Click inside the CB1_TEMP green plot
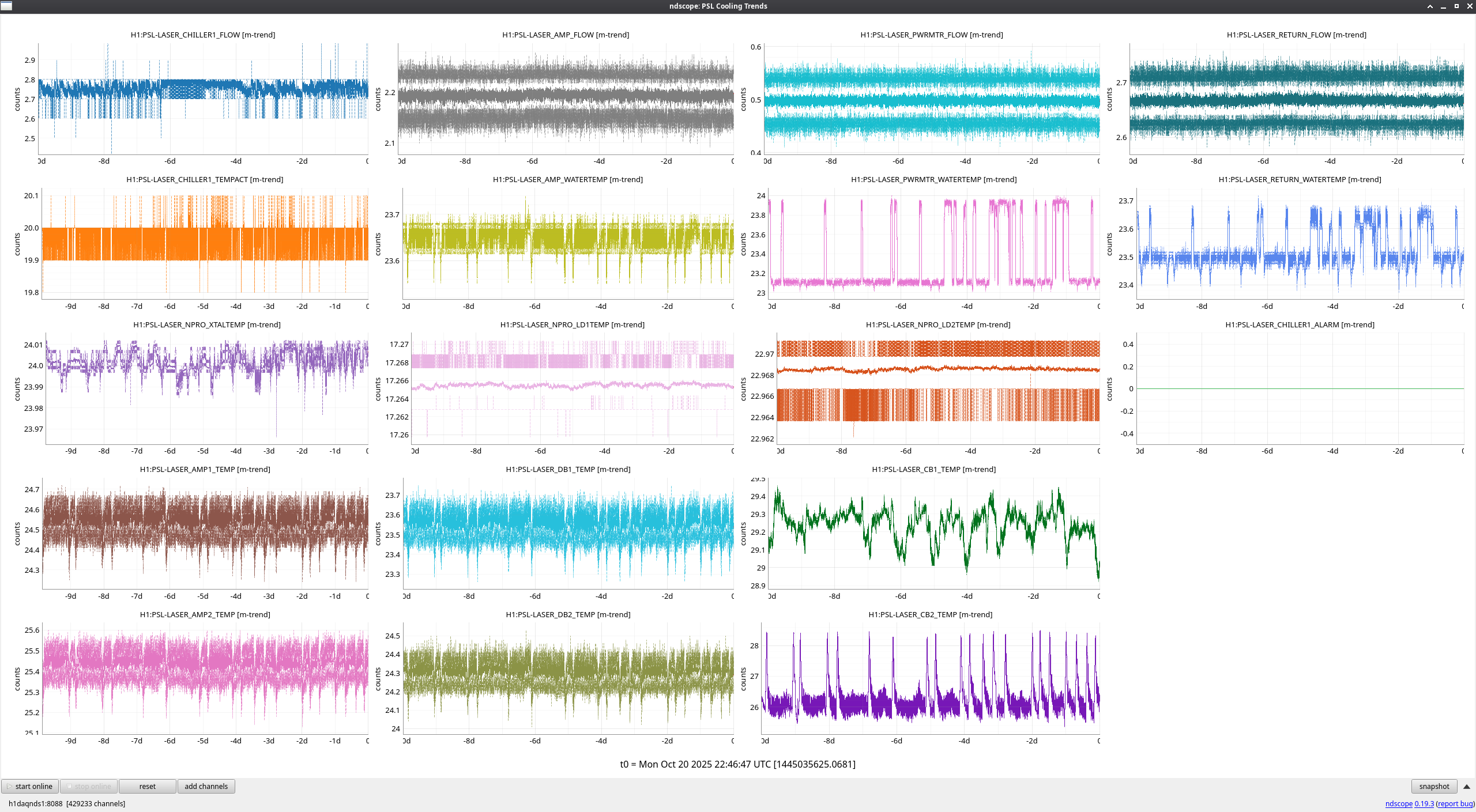 coord(934,533)
